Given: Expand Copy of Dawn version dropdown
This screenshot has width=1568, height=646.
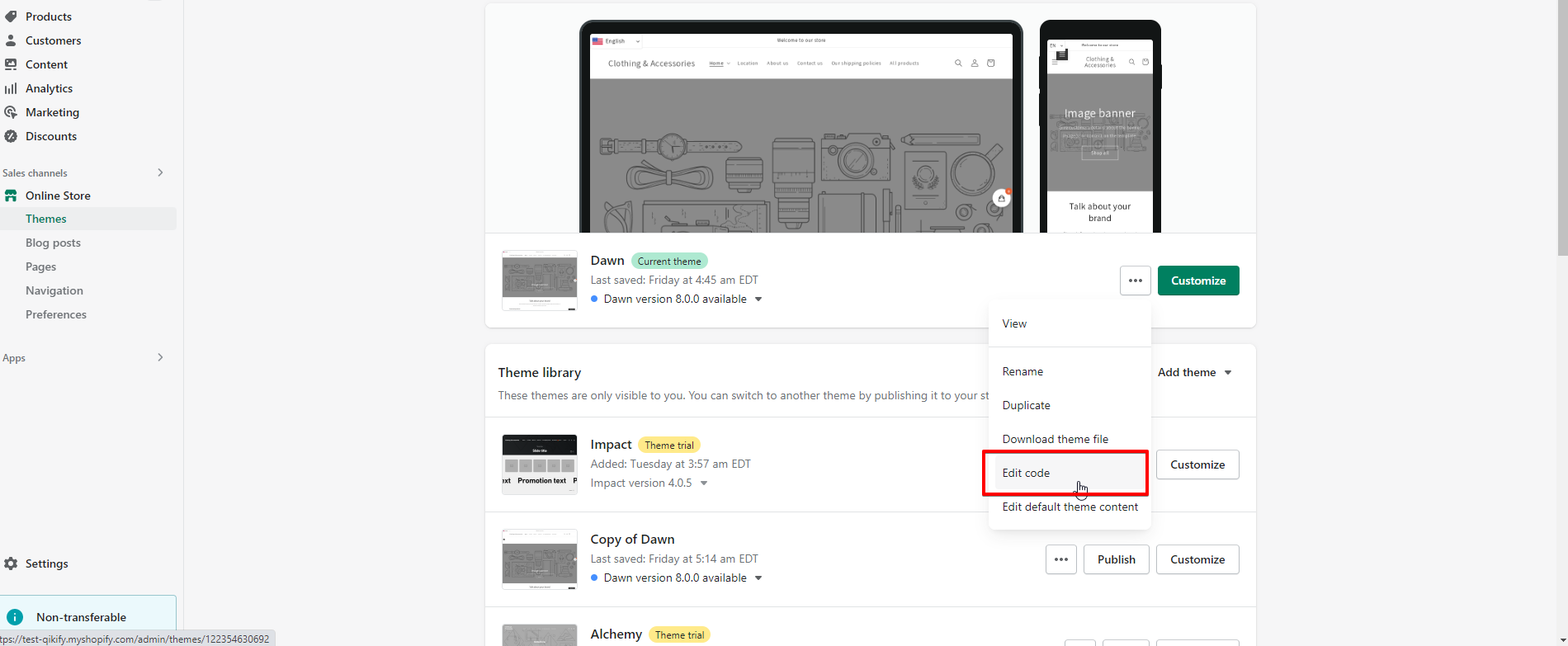Looking at the screenshot, I should 758,578.
